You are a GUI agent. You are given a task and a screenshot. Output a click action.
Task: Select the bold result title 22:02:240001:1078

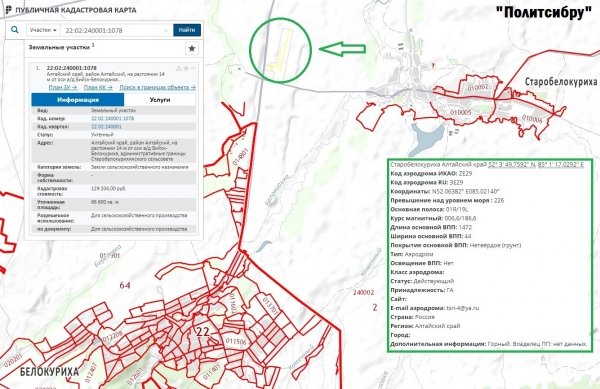point(72,68)
